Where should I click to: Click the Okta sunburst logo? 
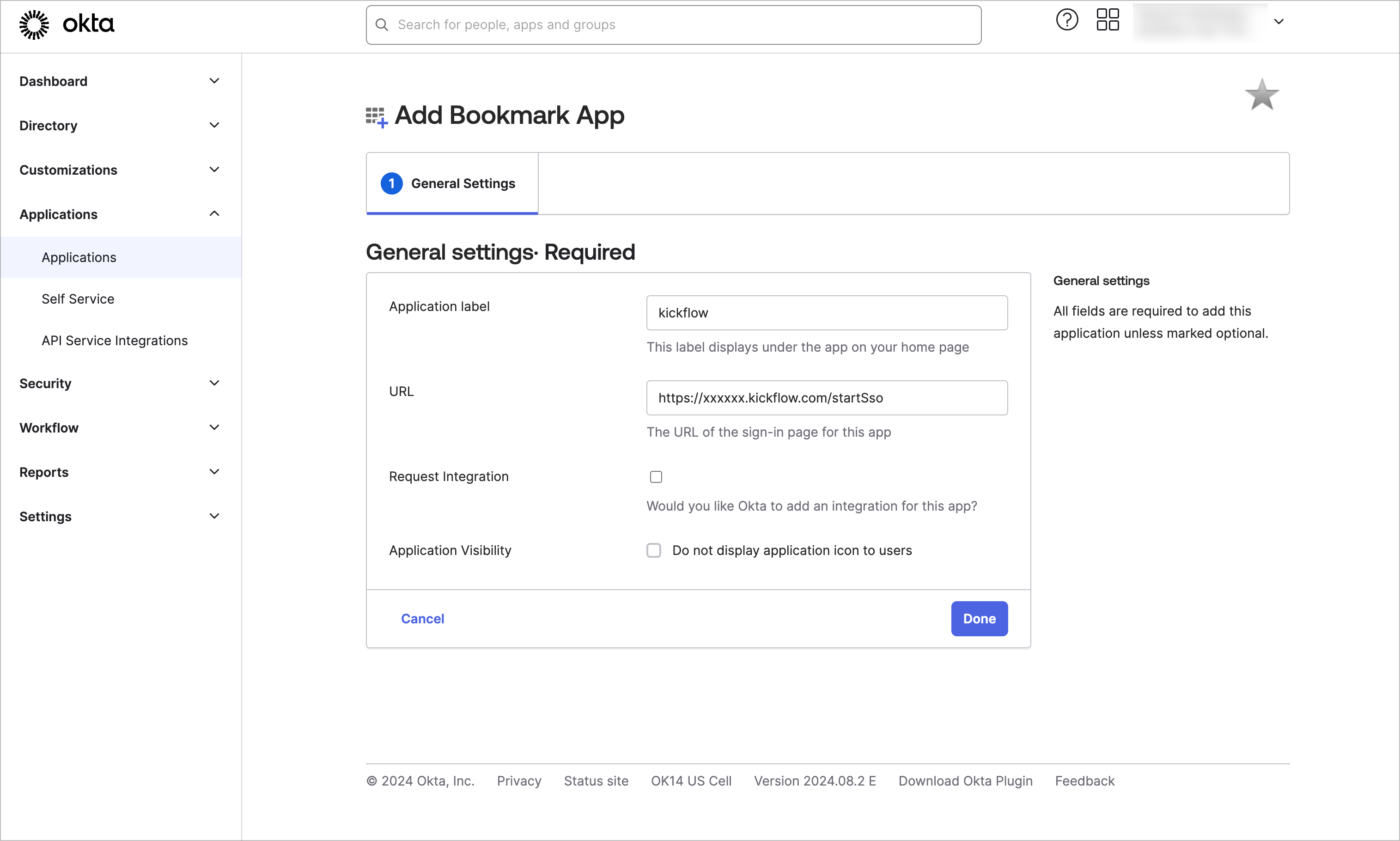34,24
